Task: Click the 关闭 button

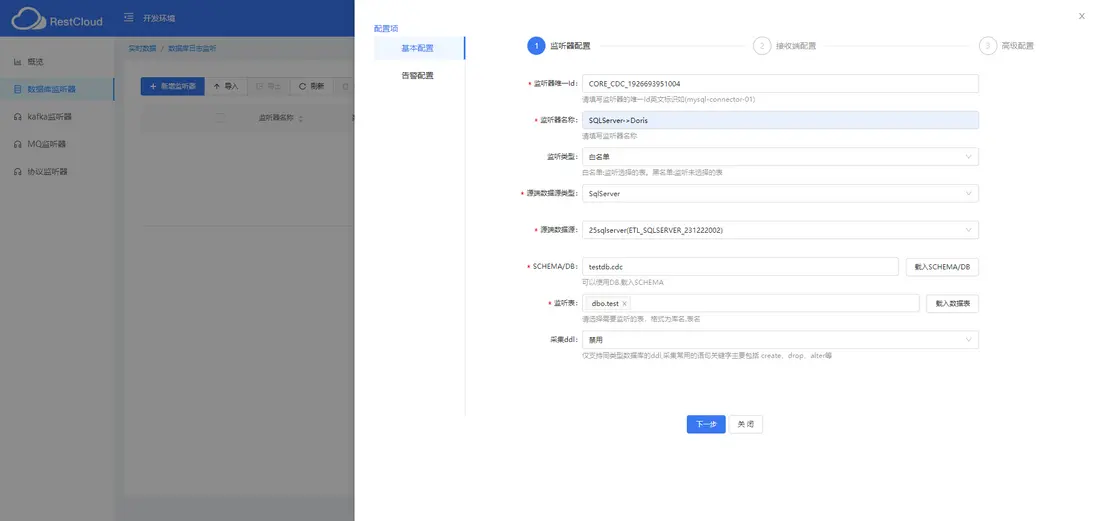Action: (746, 424)
